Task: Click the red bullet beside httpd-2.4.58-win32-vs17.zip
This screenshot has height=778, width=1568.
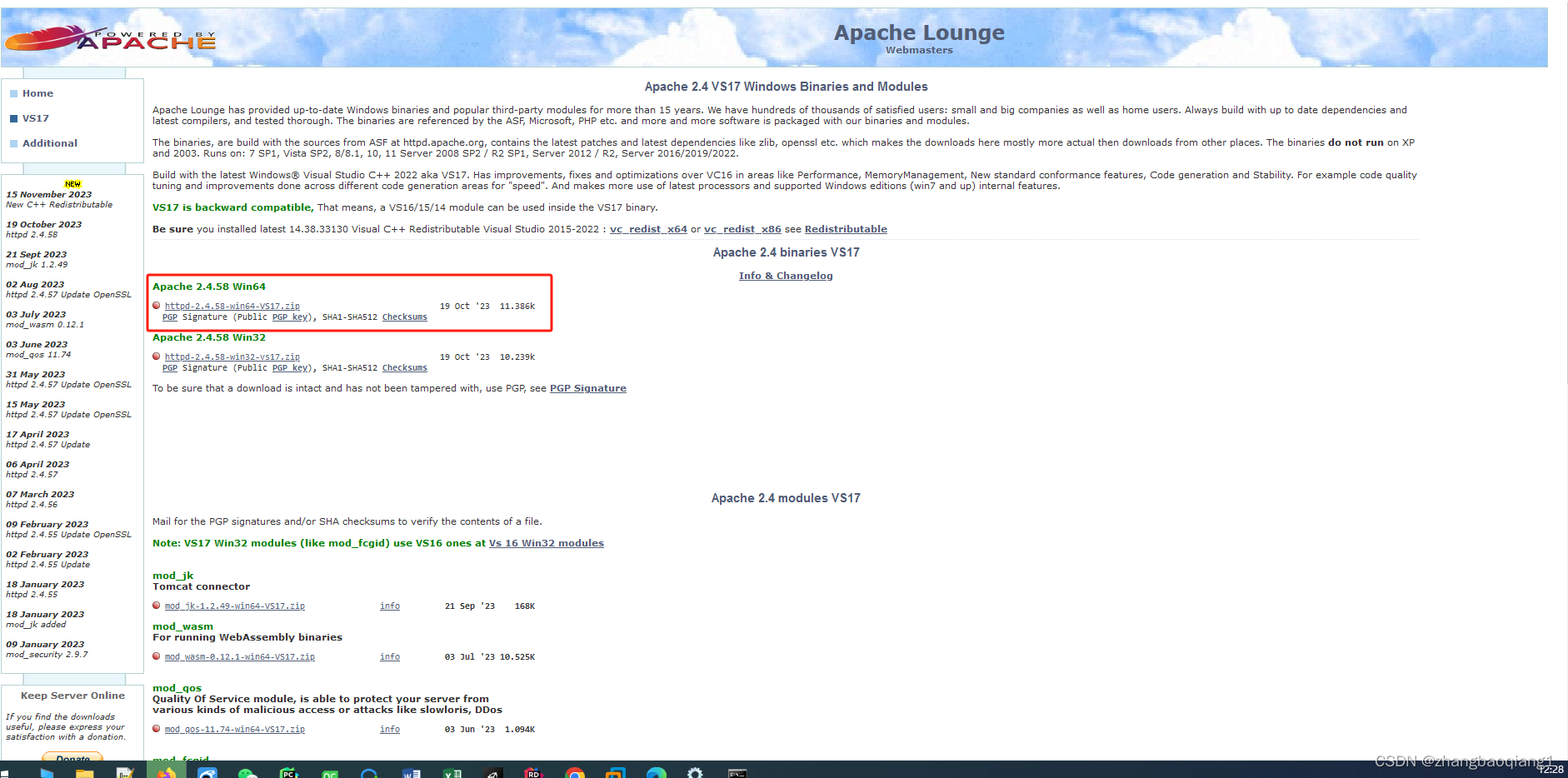Action: click(157, 357)
